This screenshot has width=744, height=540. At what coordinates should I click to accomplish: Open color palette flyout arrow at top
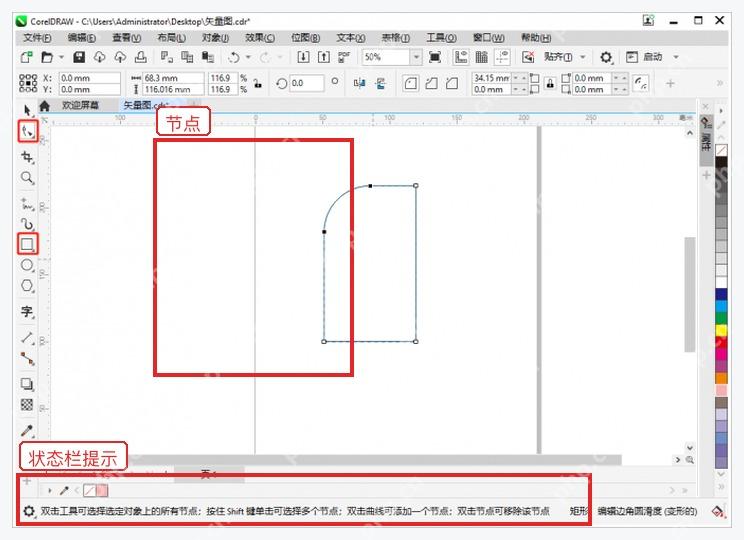[x=721, y=111]
